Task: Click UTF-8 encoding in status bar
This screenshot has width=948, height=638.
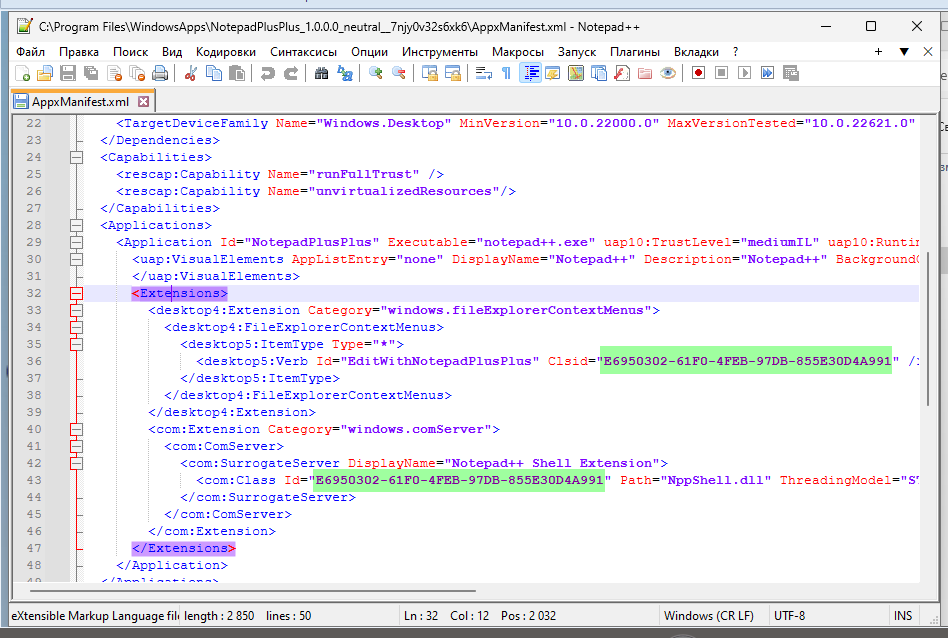Action: point(790,616)
